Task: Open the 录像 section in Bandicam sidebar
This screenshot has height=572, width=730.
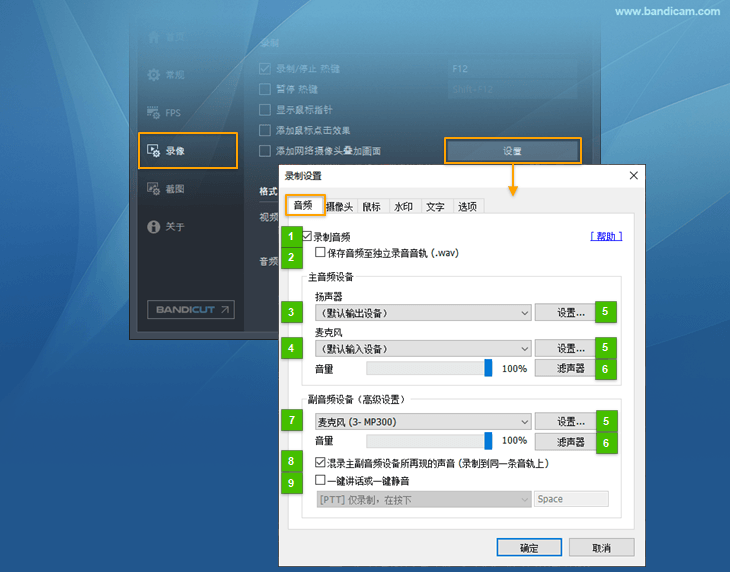Action: (x=188, y=150)
